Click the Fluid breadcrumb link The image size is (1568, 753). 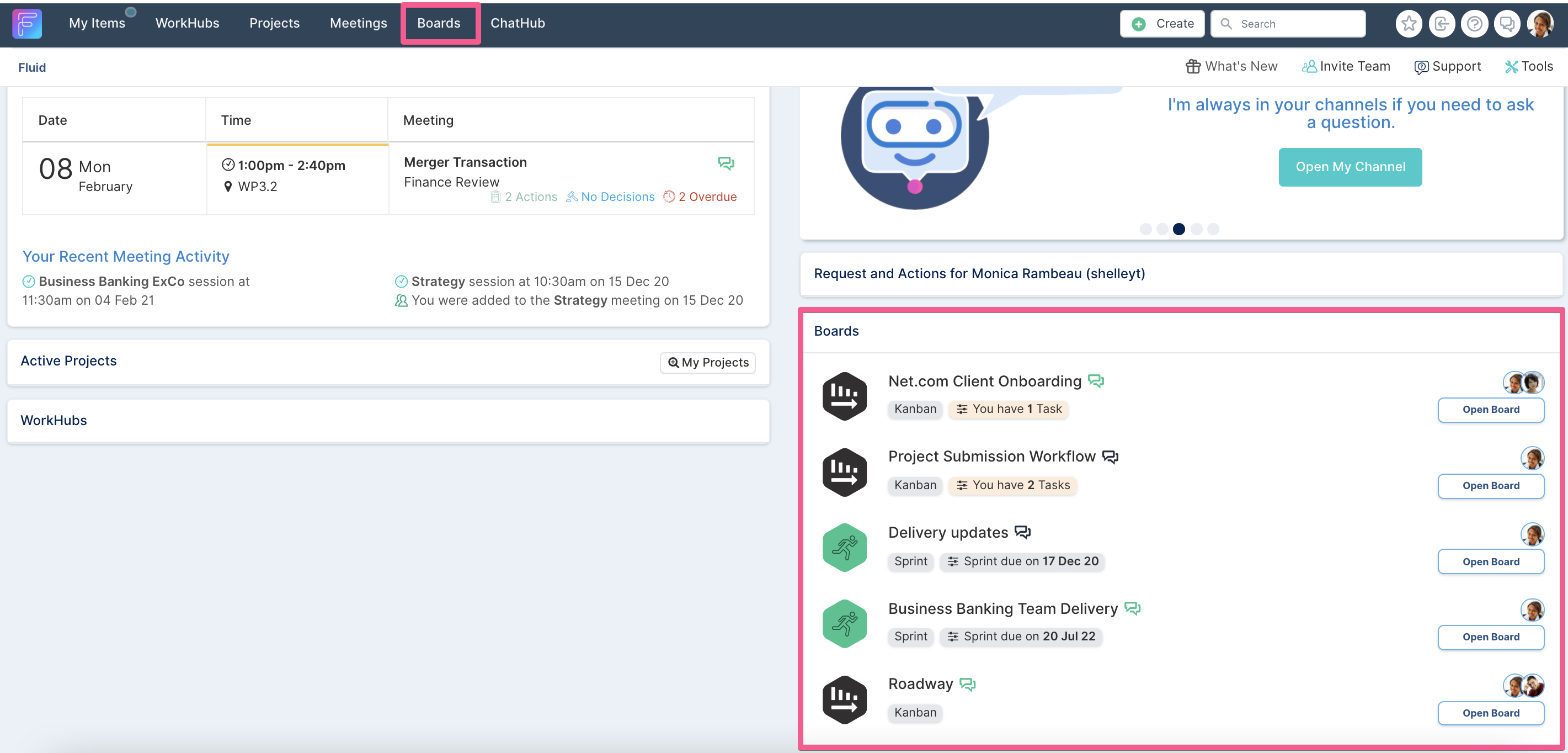coord(32,67)
